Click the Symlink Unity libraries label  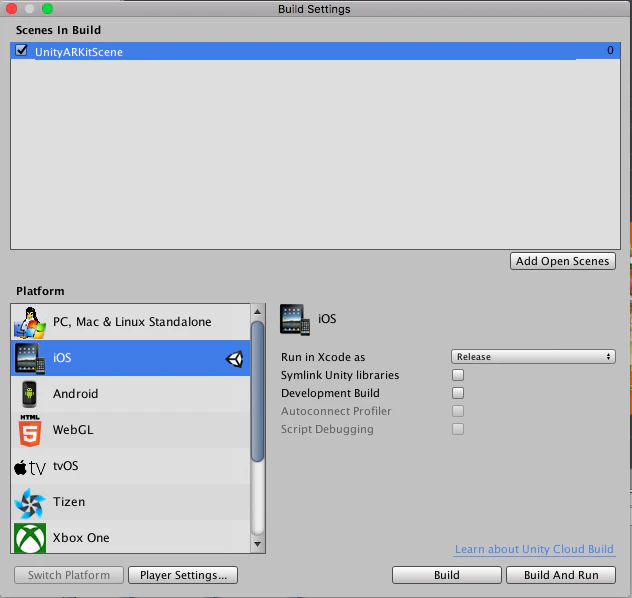[x=340, y=375]
